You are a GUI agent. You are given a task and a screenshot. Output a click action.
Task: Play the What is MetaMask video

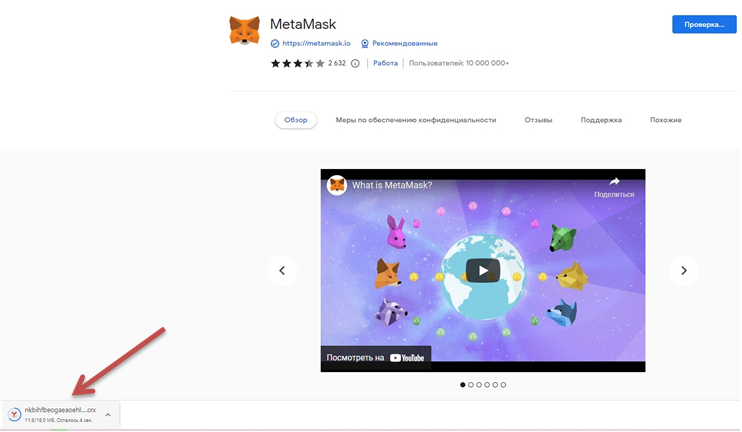click(483, 271)
